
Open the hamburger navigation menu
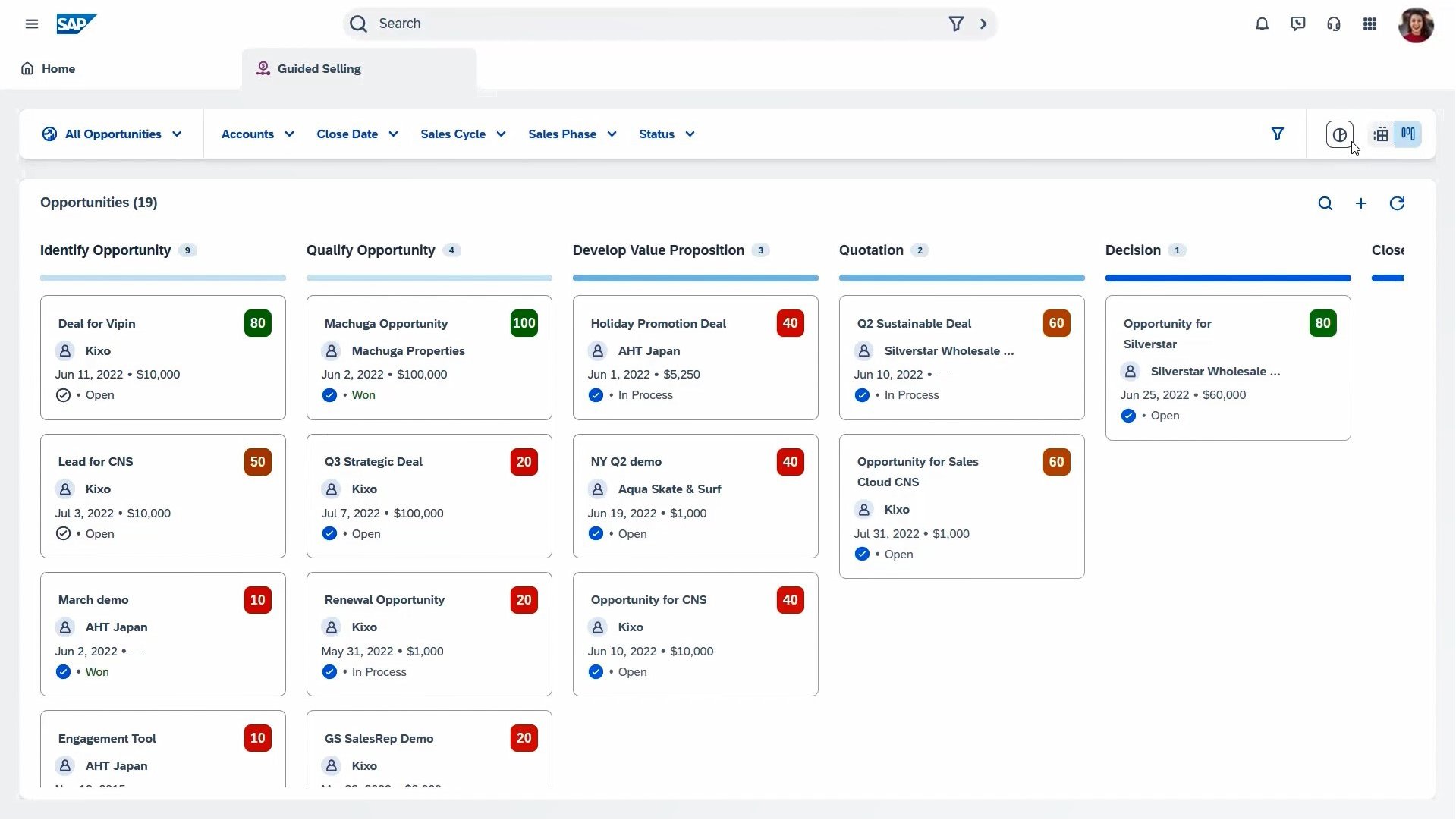[31, 24]
